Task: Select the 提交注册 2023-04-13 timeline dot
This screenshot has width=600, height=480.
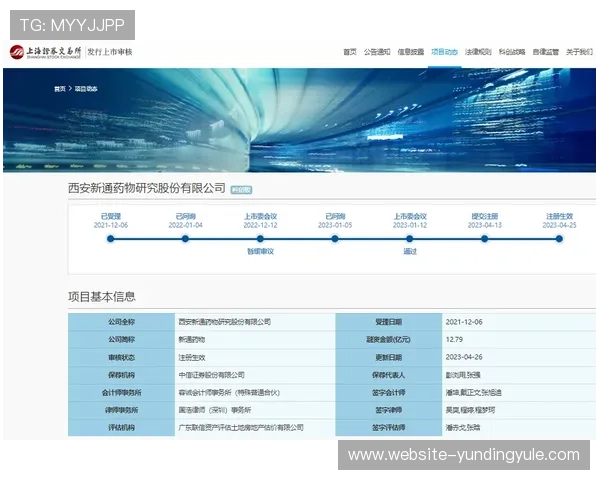Action: click(484, 239)
